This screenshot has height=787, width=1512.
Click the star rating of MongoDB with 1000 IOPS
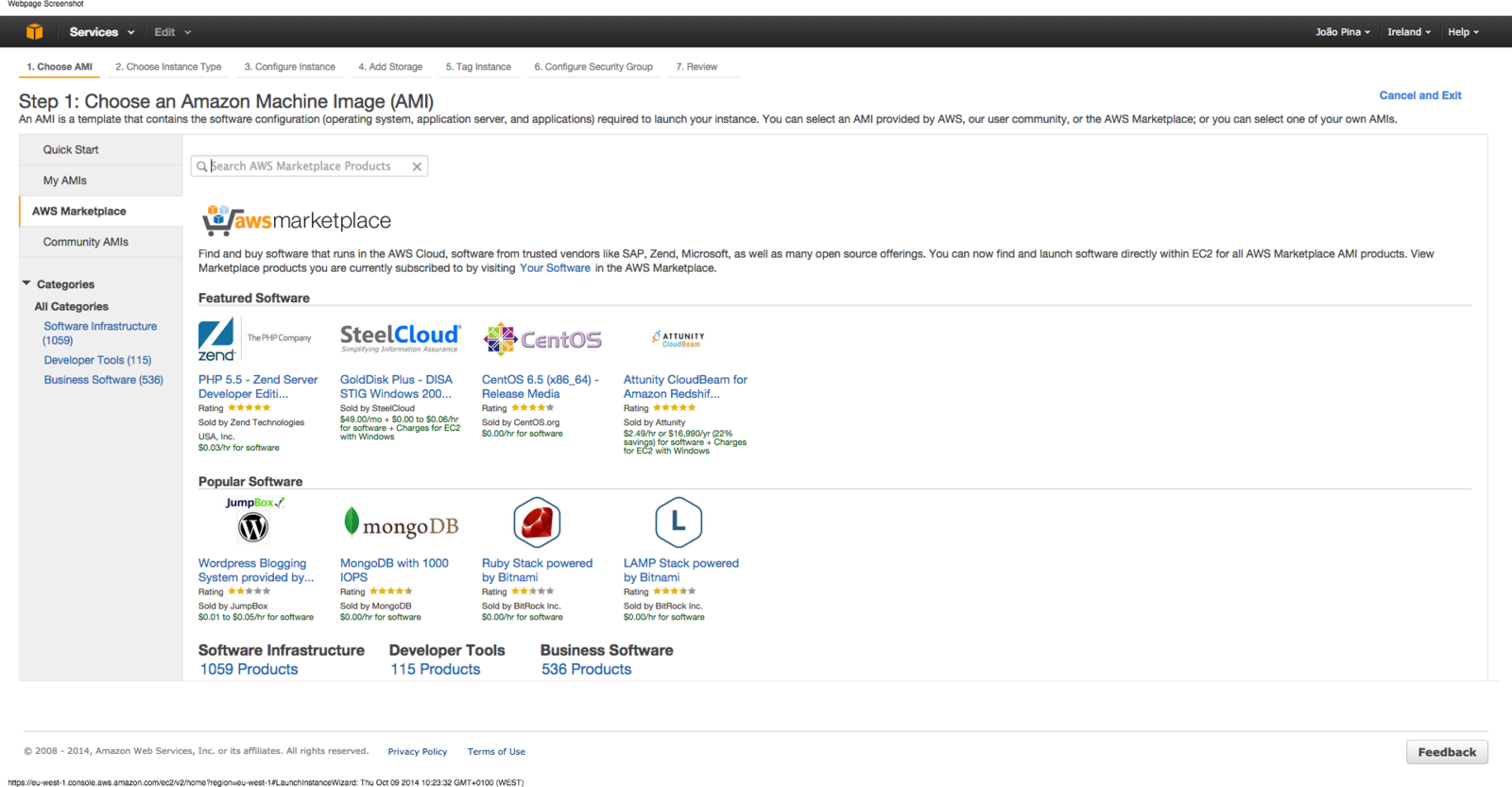(391, 591)
